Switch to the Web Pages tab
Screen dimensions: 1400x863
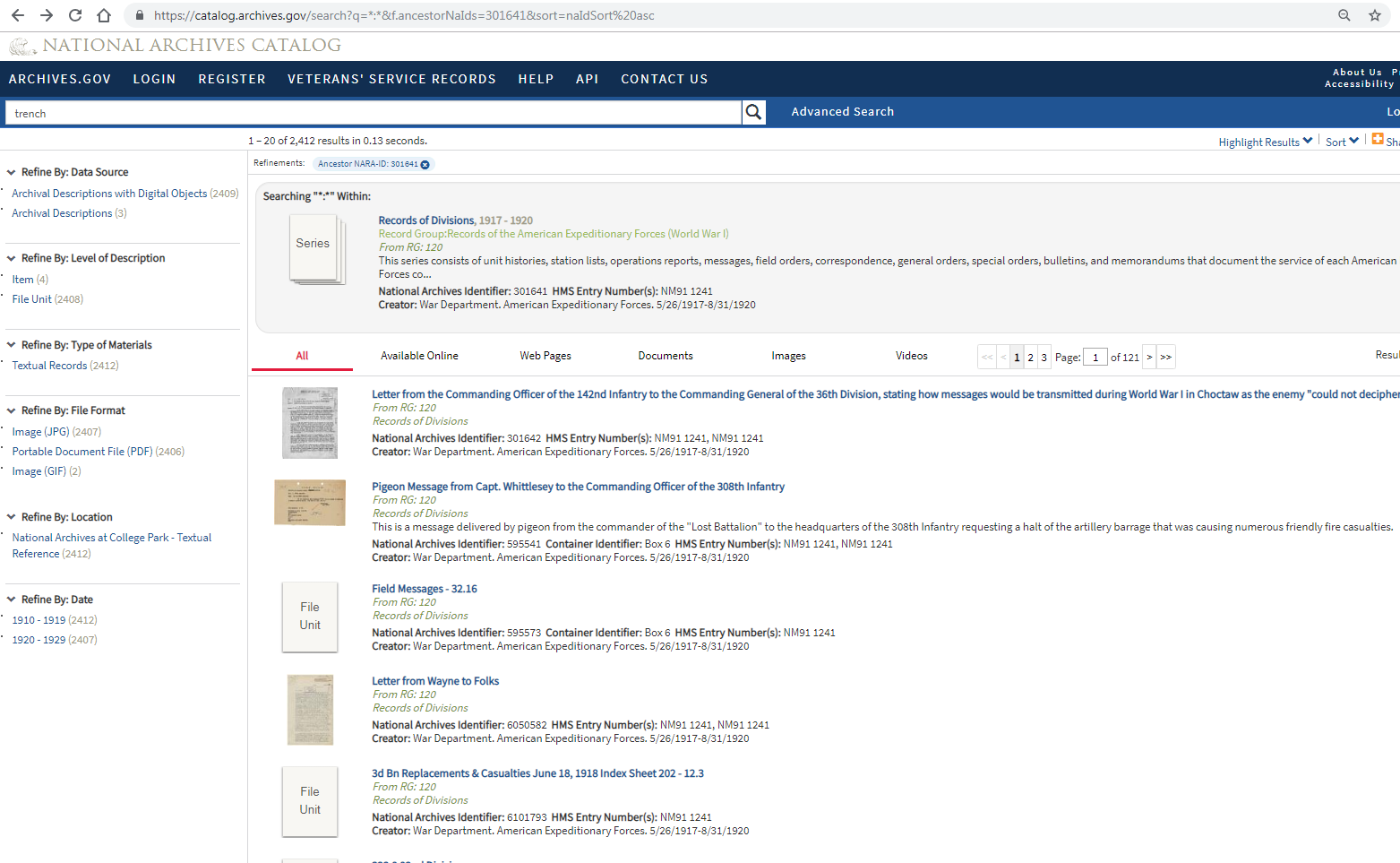tap(545, 356)
